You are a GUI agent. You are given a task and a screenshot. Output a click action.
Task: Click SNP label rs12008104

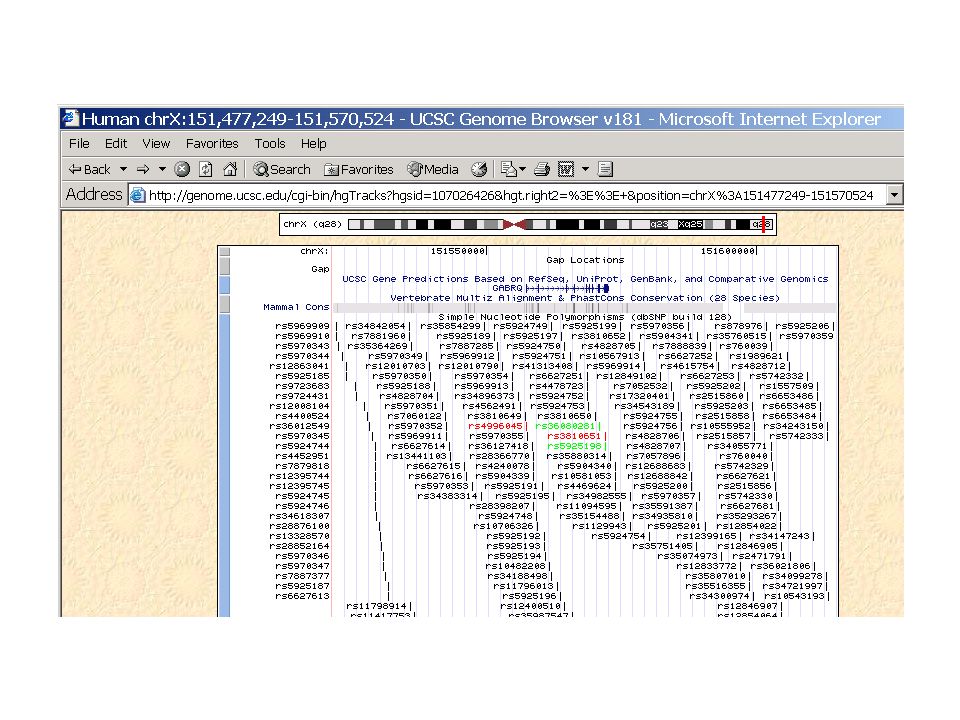[299, 406]
